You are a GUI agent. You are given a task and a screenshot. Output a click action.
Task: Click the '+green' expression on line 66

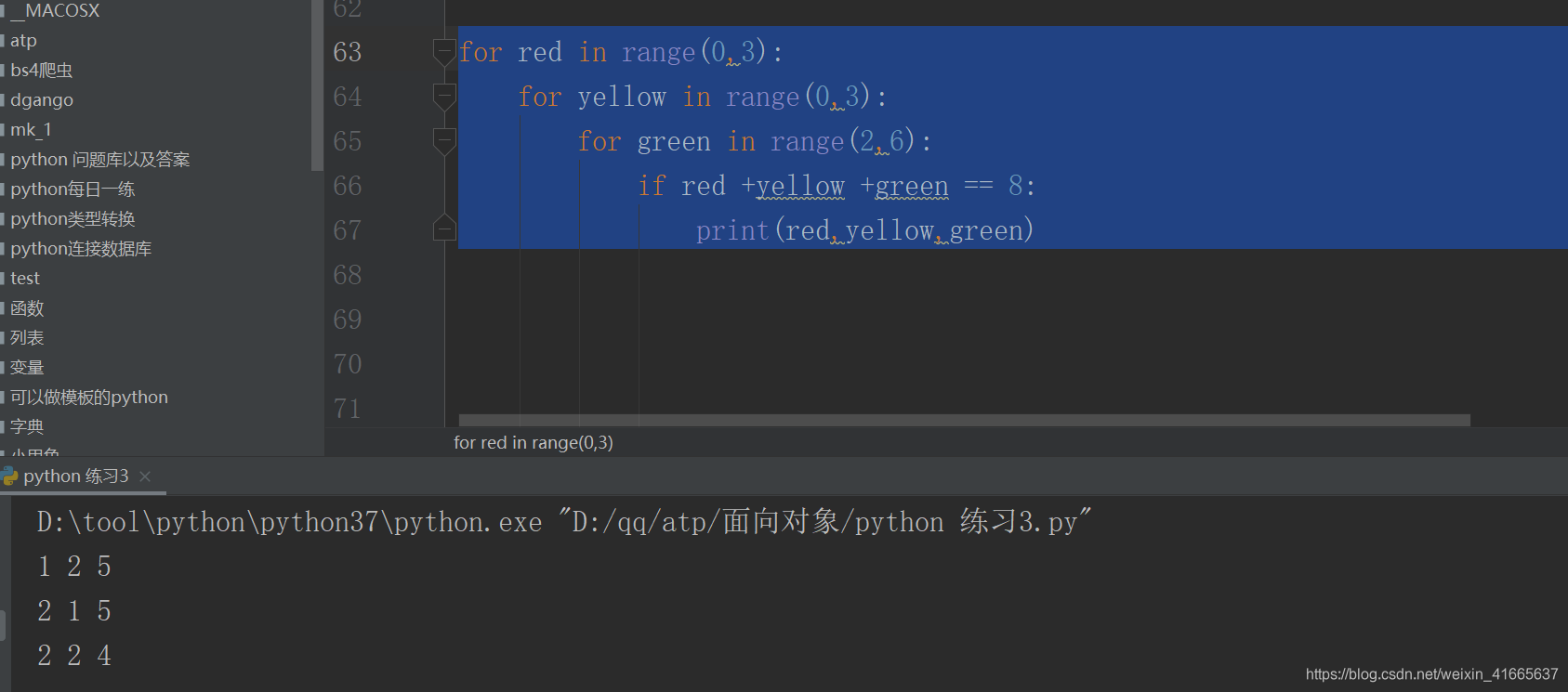tap(904, 186)
